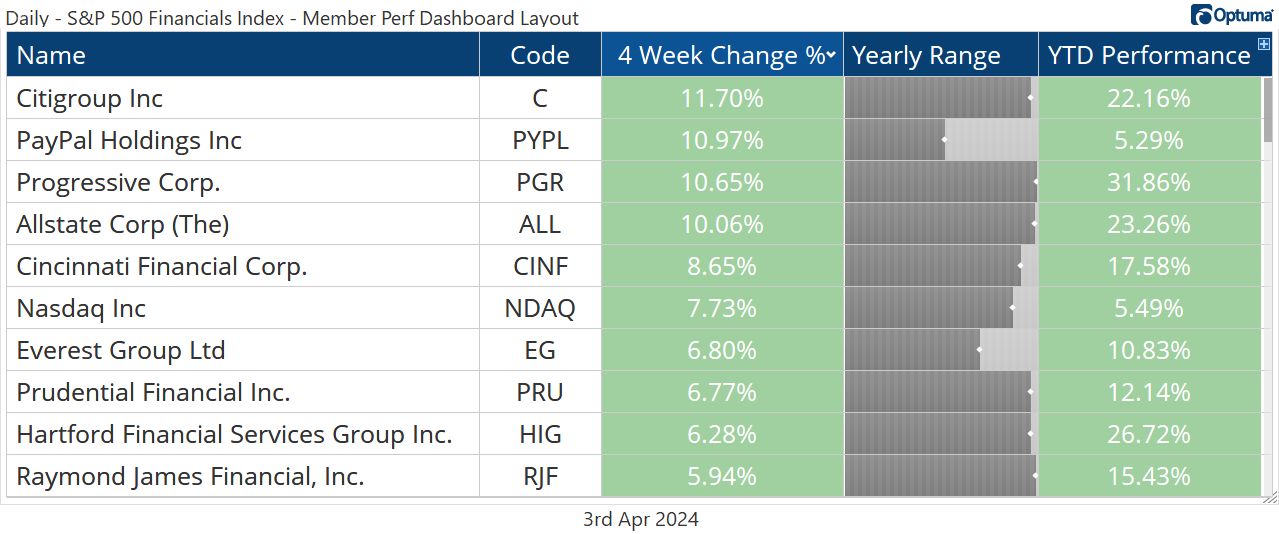Click the NDAQ code cell
Viewport: 1279px width, 534px height.
(x=540, y=309)
